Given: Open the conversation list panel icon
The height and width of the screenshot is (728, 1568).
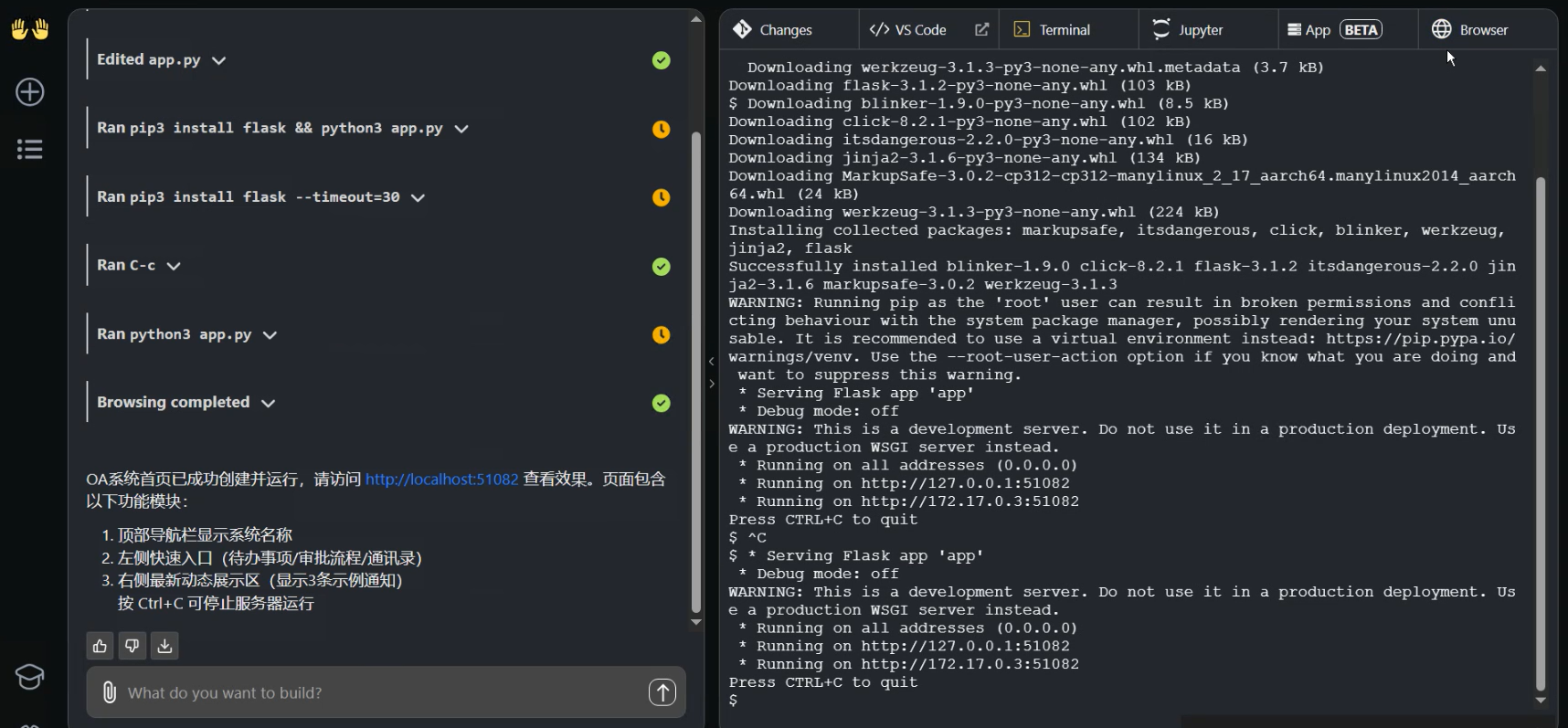Looking at the screenshot, I should [29, 149].
